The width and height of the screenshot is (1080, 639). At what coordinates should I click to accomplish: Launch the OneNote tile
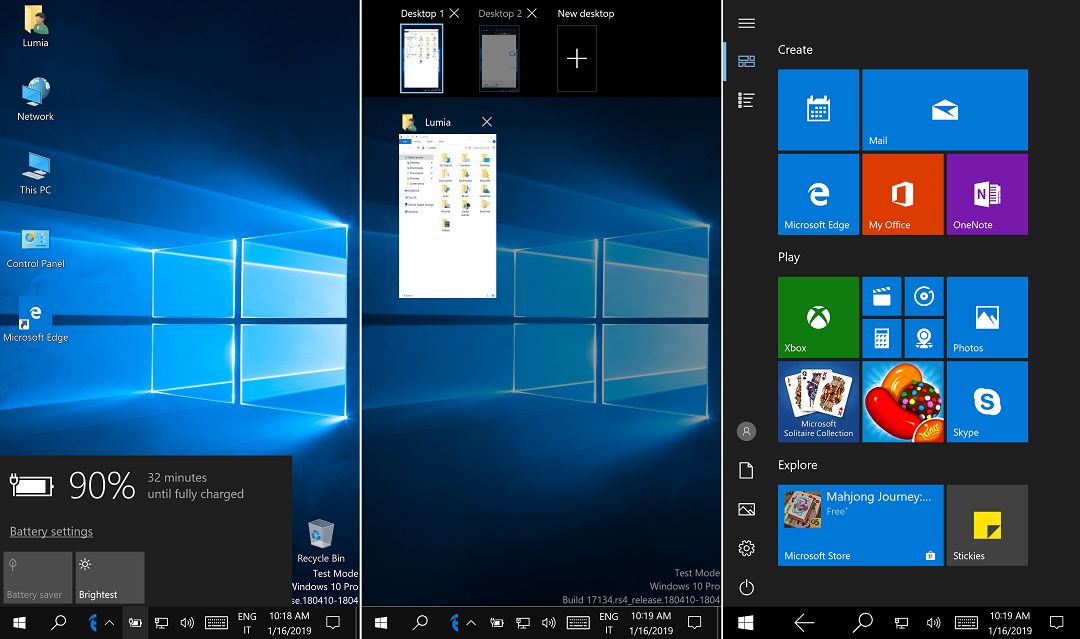pyautogui.click(x=987, y=194)
